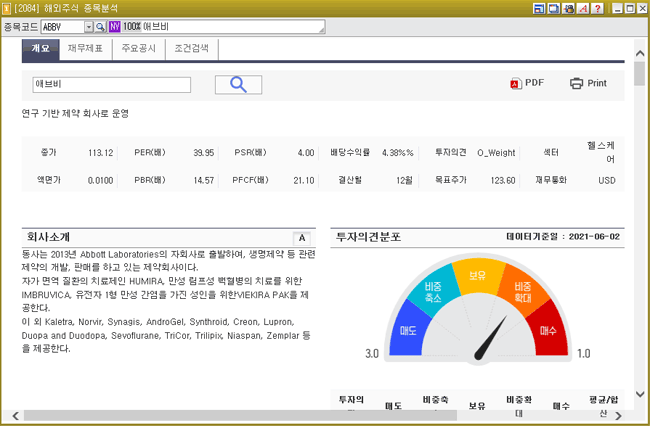650x428 pixels.
Task: Click the 100% 애브비 stock name field
Action: (223, 27)
